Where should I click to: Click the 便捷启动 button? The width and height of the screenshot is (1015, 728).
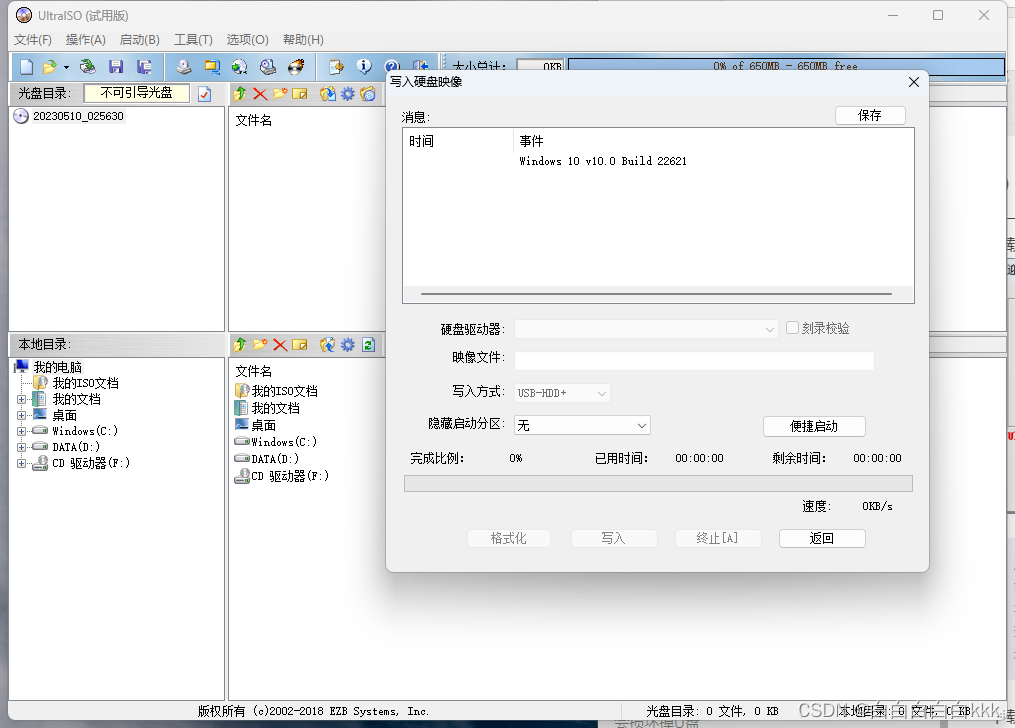[814, 426]
